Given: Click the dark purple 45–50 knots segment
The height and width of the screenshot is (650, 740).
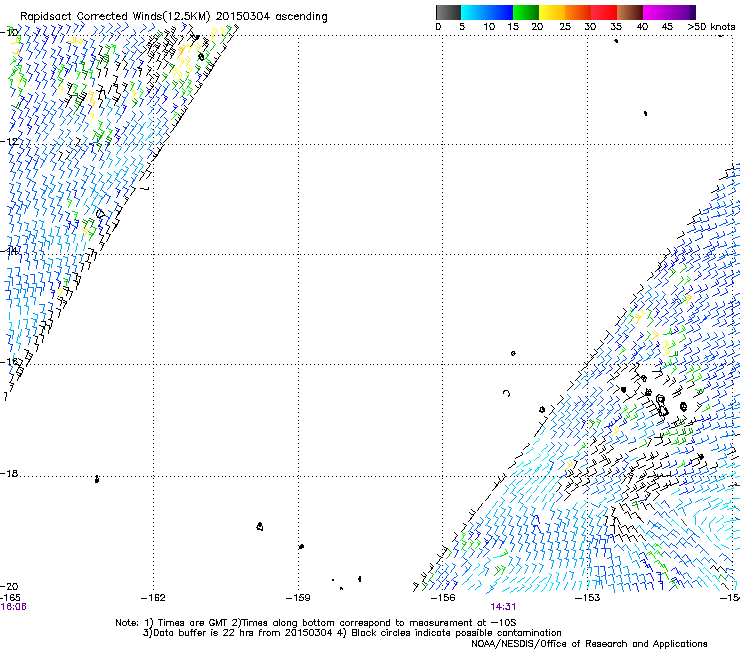Looking at the screenshot, I should [682, 12].
